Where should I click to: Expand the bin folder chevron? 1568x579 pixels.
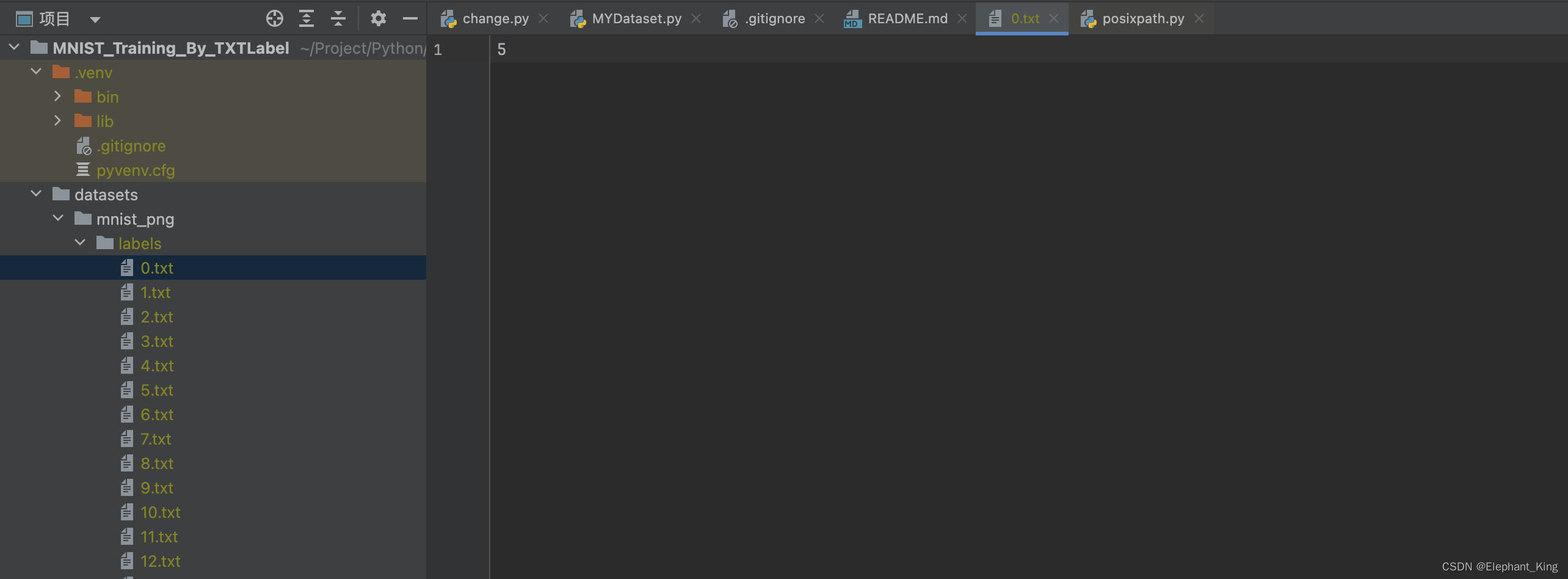coord(58,96)
